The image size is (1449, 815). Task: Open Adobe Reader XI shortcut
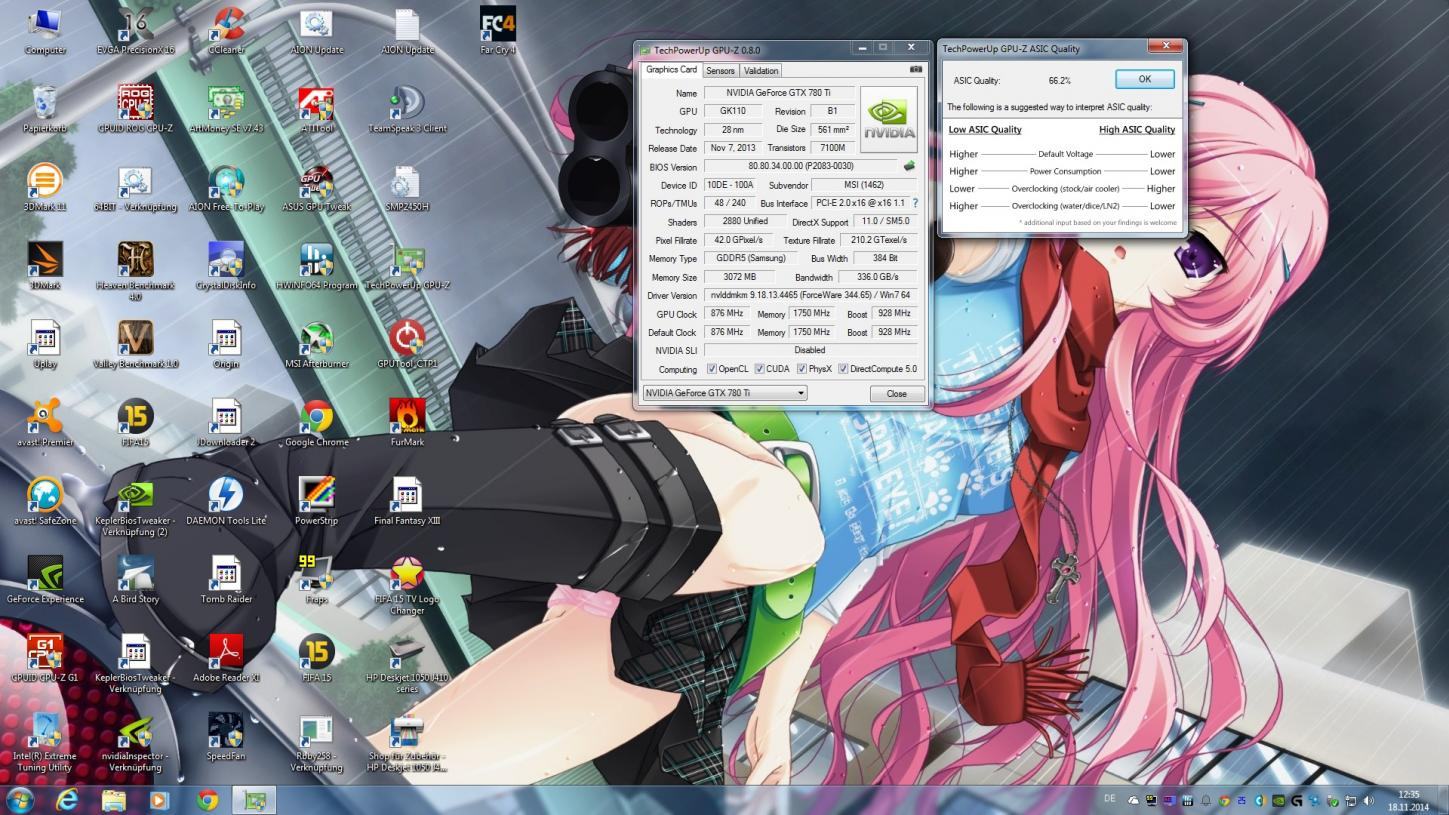(226, 658)
